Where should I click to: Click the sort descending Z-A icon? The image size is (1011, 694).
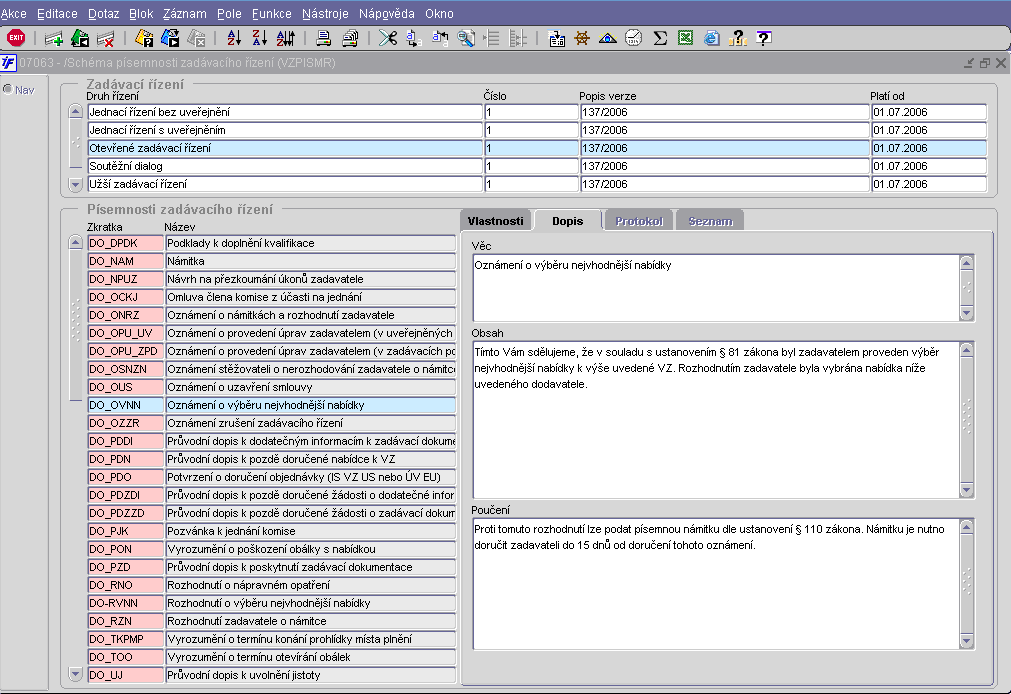(259, 38)
